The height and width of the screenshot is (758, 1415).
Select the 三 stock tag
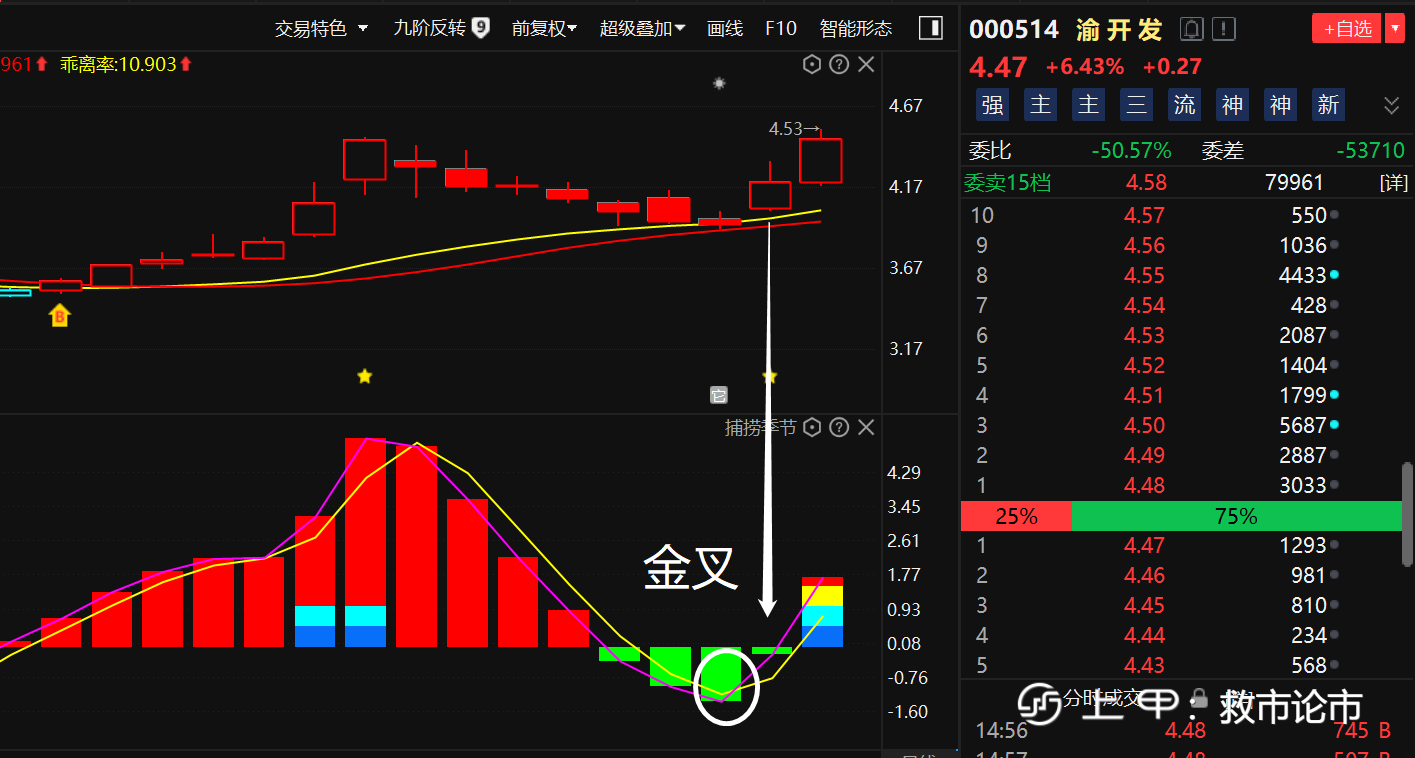pos(1136,105)
